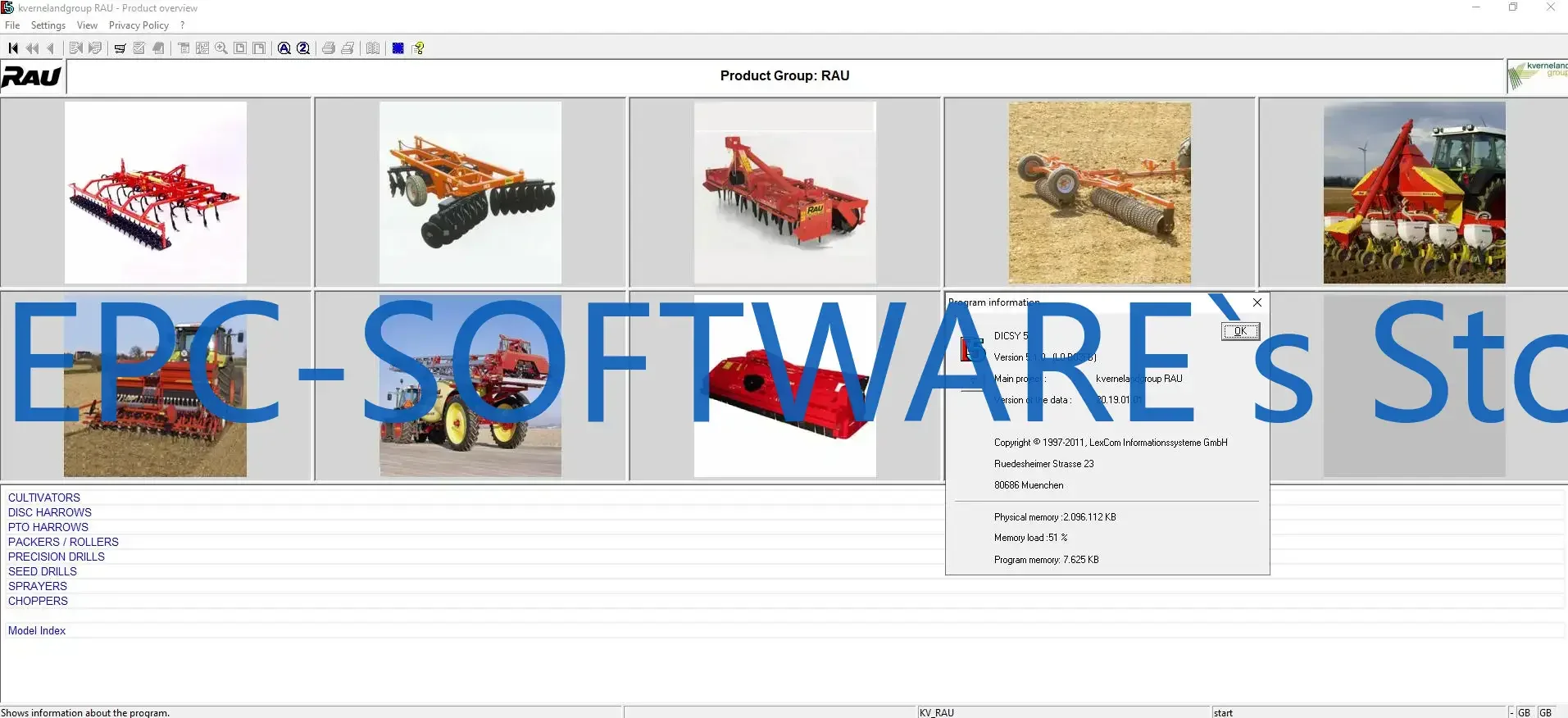The width and height of the screenshot is (1568, 718).
Task: Click the yellow question mark help icon
Action: click(419, 48)
